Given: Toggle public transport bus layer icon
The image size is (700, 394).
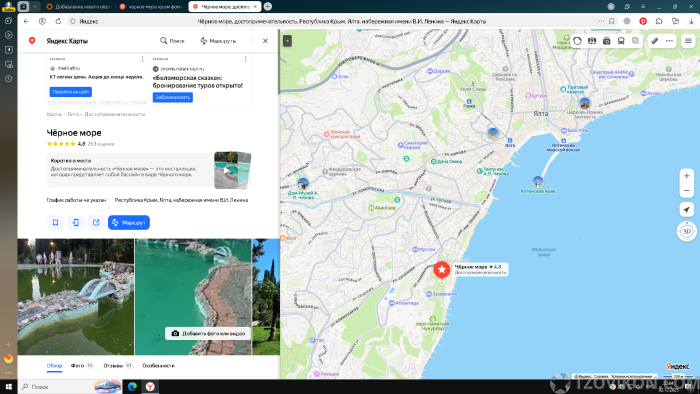Looking at the screenshot, I should pos(621,41).
